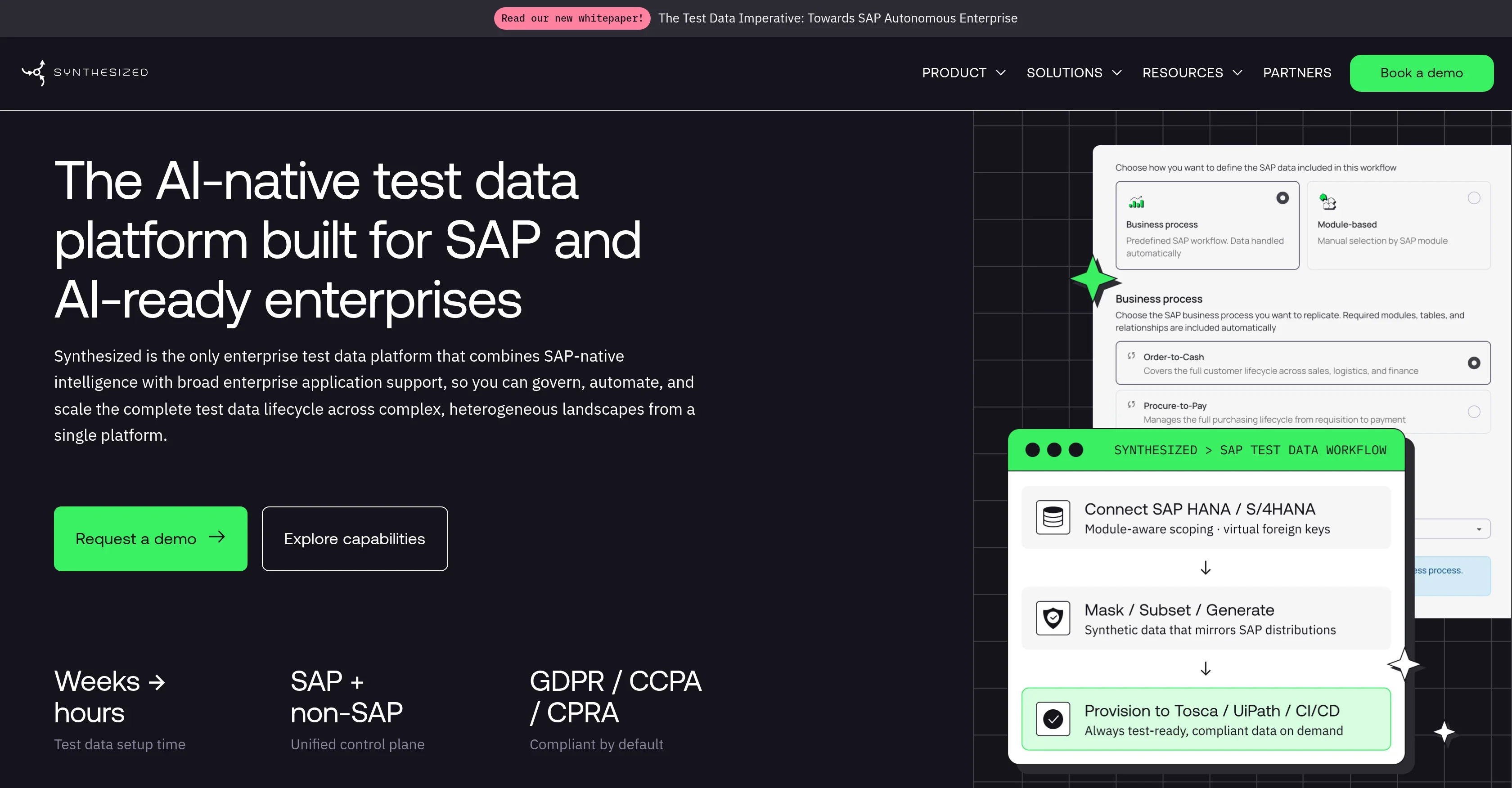The width and height of the screenshot is (1512, 788).
Task: Click the database icon beside Connect SAP HANA
Action: pos(1053,517)
